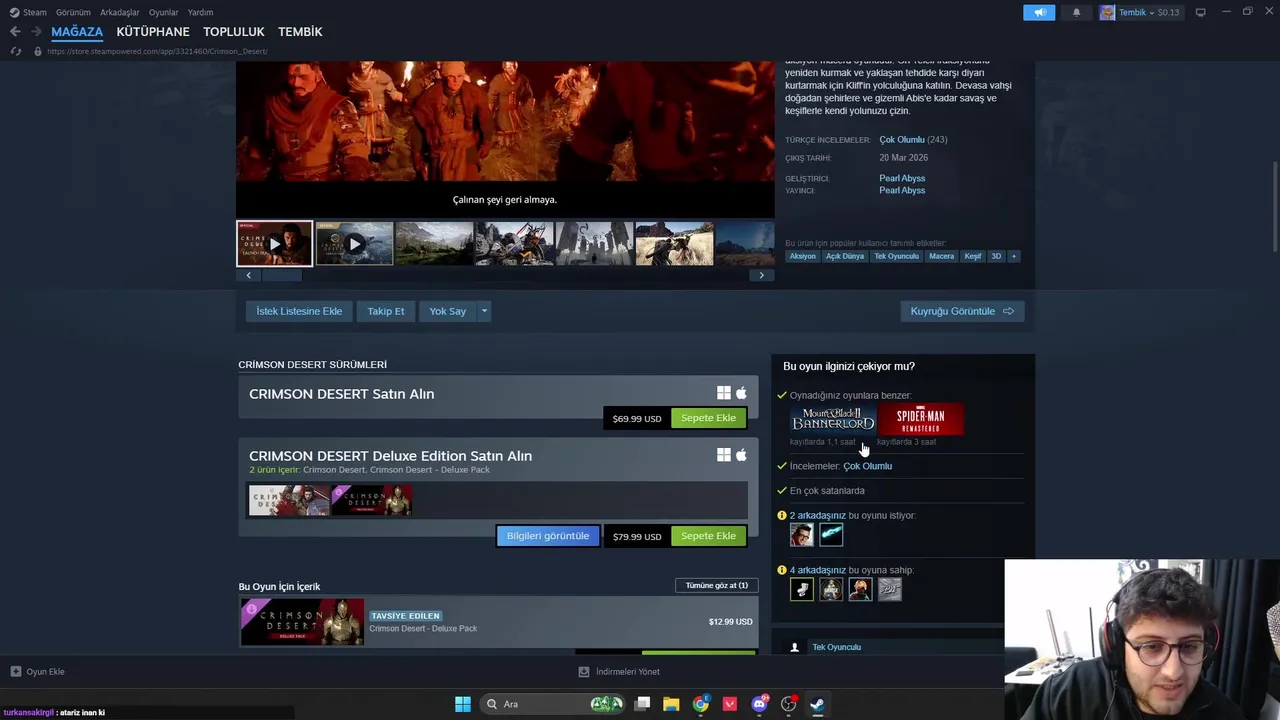Open the Görünüm menu
This screenshot has height=720, width=1280.
click(x=73, y=12)
